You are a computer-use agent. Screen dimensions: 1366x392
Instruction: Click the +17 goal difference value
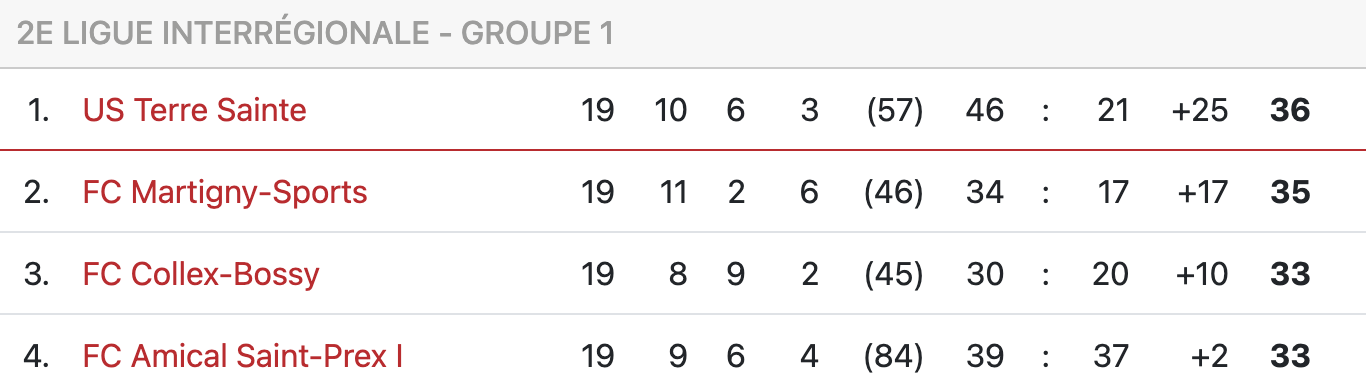1202,191
